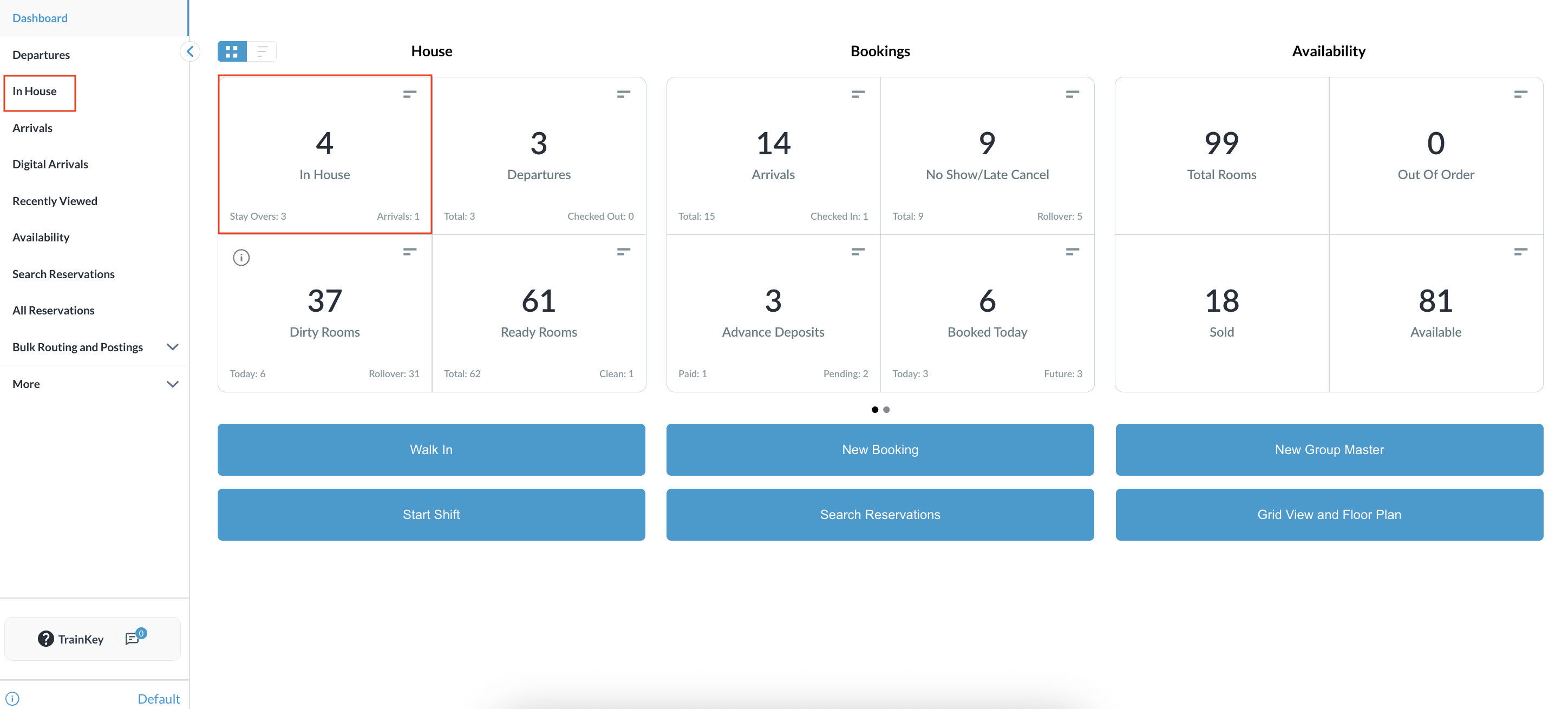Switch to grid tile view
Viewport: 1568px width, 709px height.
tap(231, 52)
